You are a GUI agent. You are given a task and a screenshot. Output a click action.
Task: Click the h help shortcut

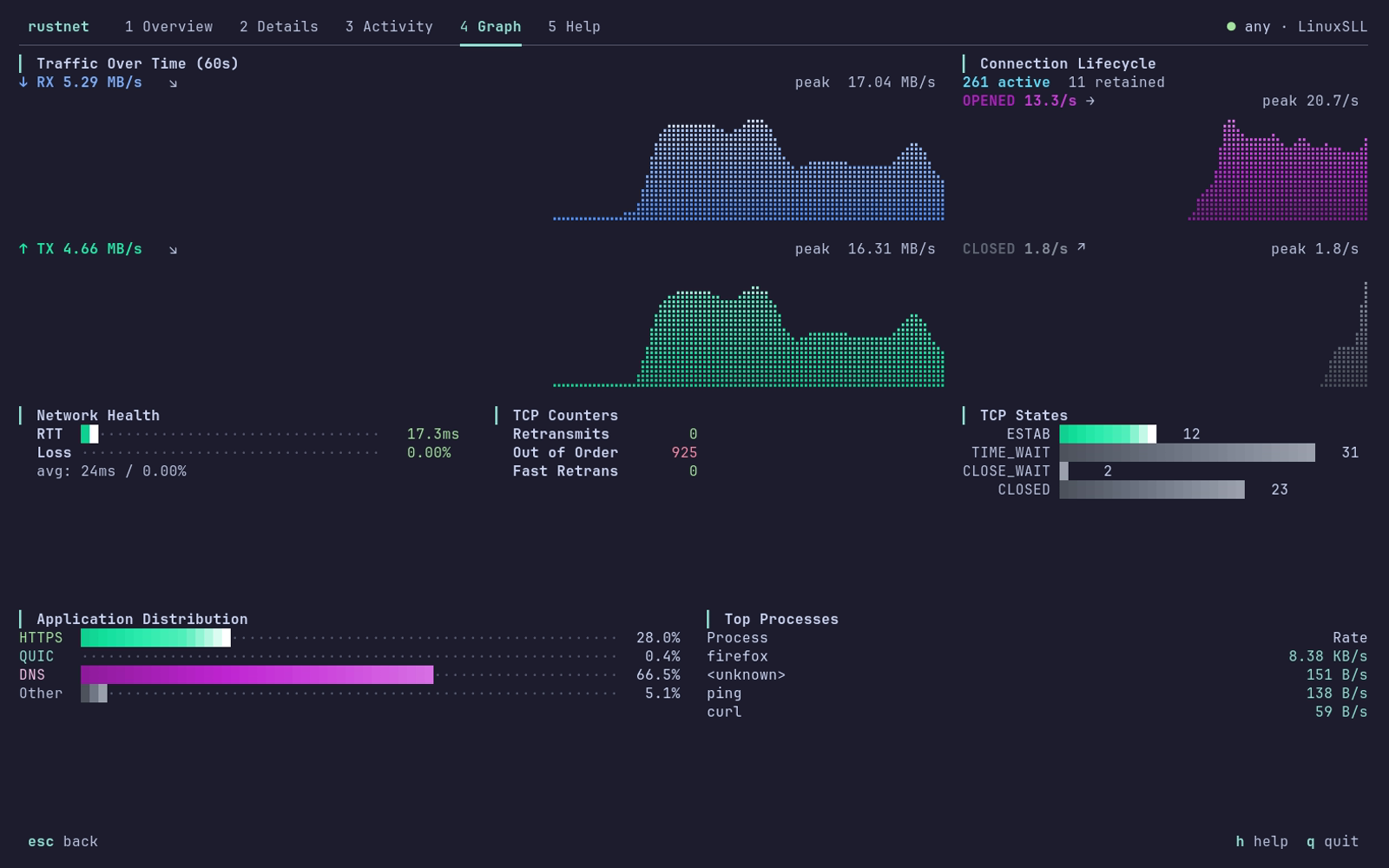(1261, 842)
